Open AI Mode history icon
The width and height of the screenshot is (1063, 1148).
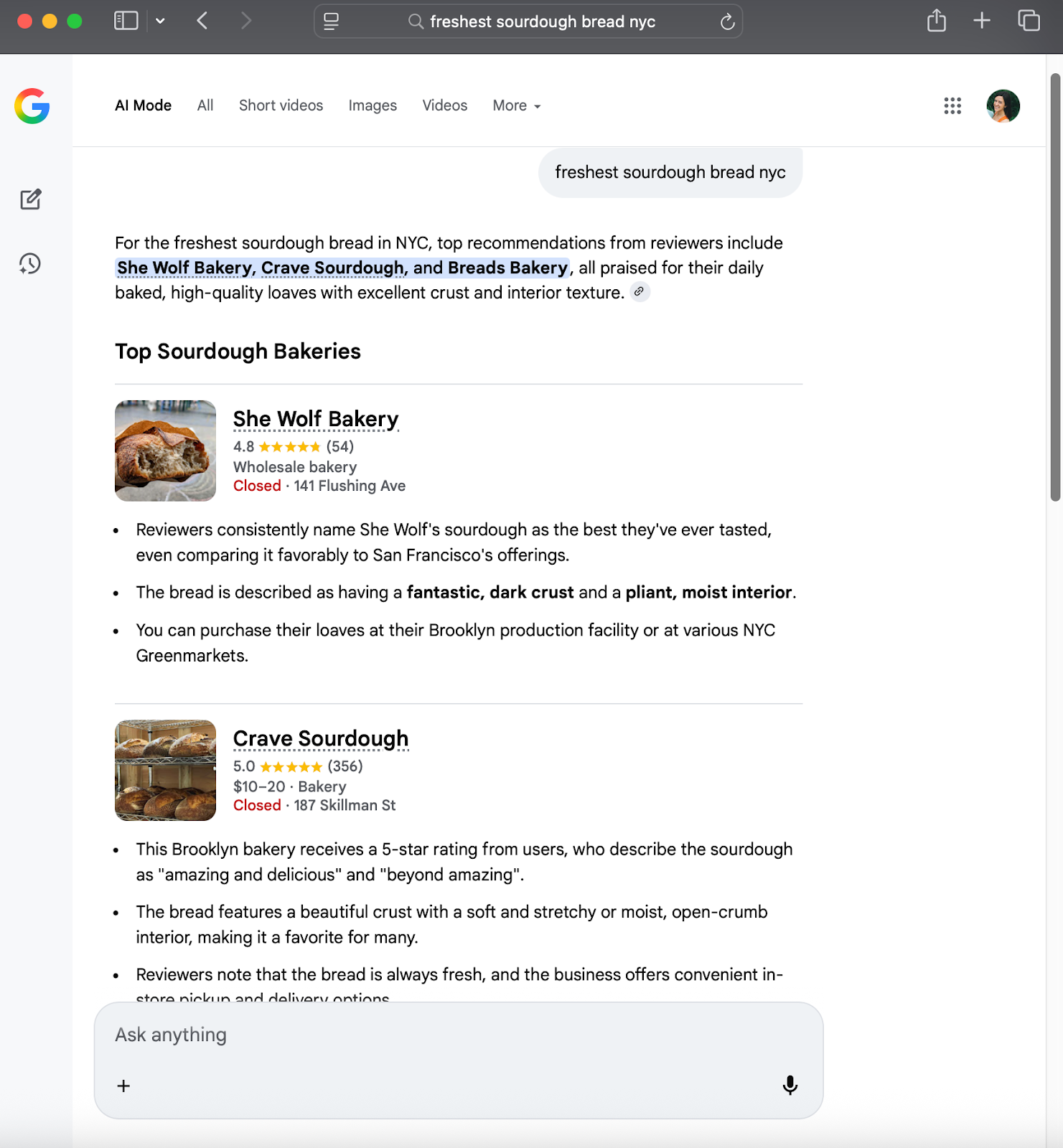(x=30, y=263)
